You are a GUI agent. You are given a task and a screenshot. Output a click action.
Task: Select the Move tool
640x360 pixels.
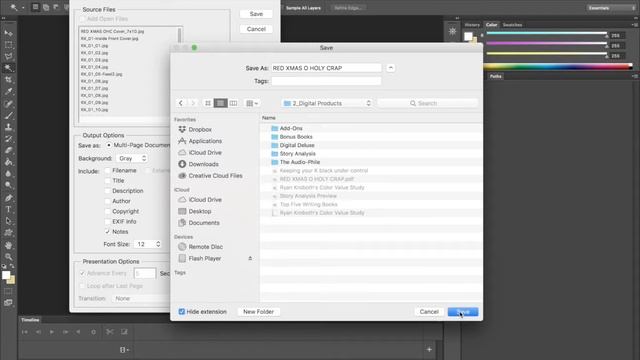[x=8, y=33]
